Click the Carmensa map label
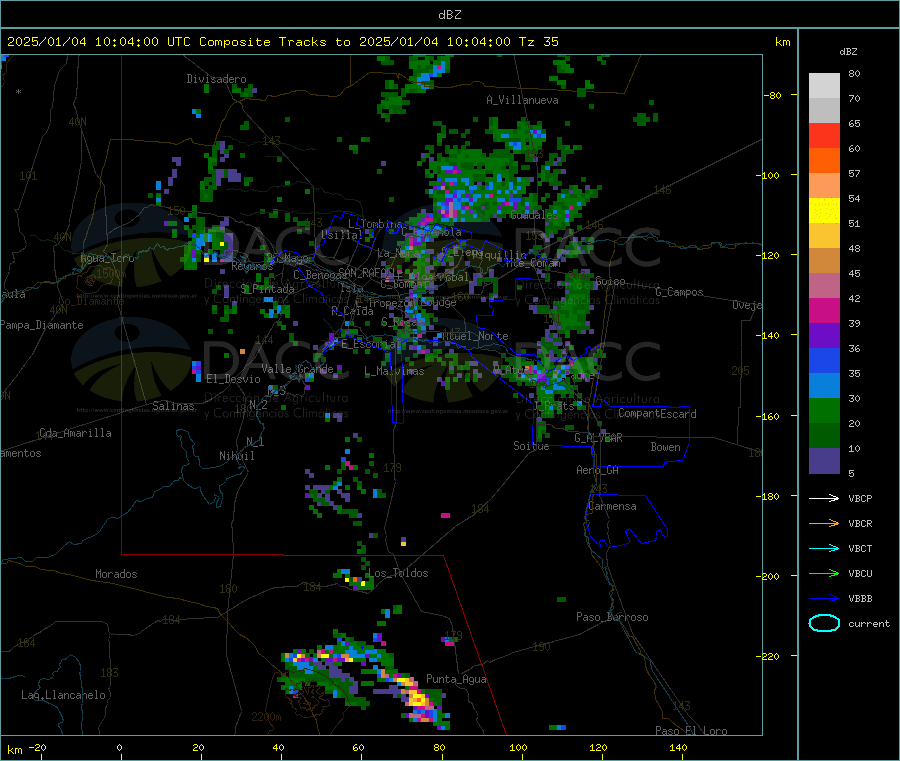The image size is (900, 761). pyautogui.click(x=612, y=507)
